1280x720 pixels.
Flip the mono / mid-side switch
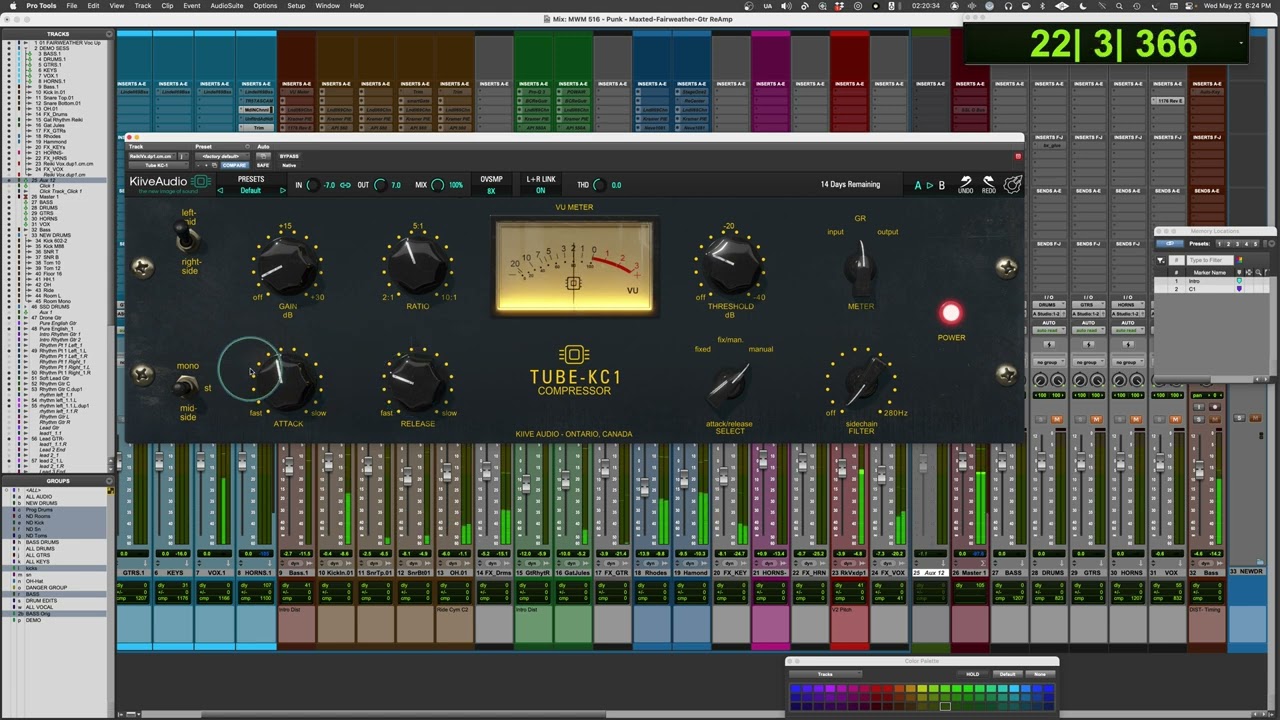point(186,386)
